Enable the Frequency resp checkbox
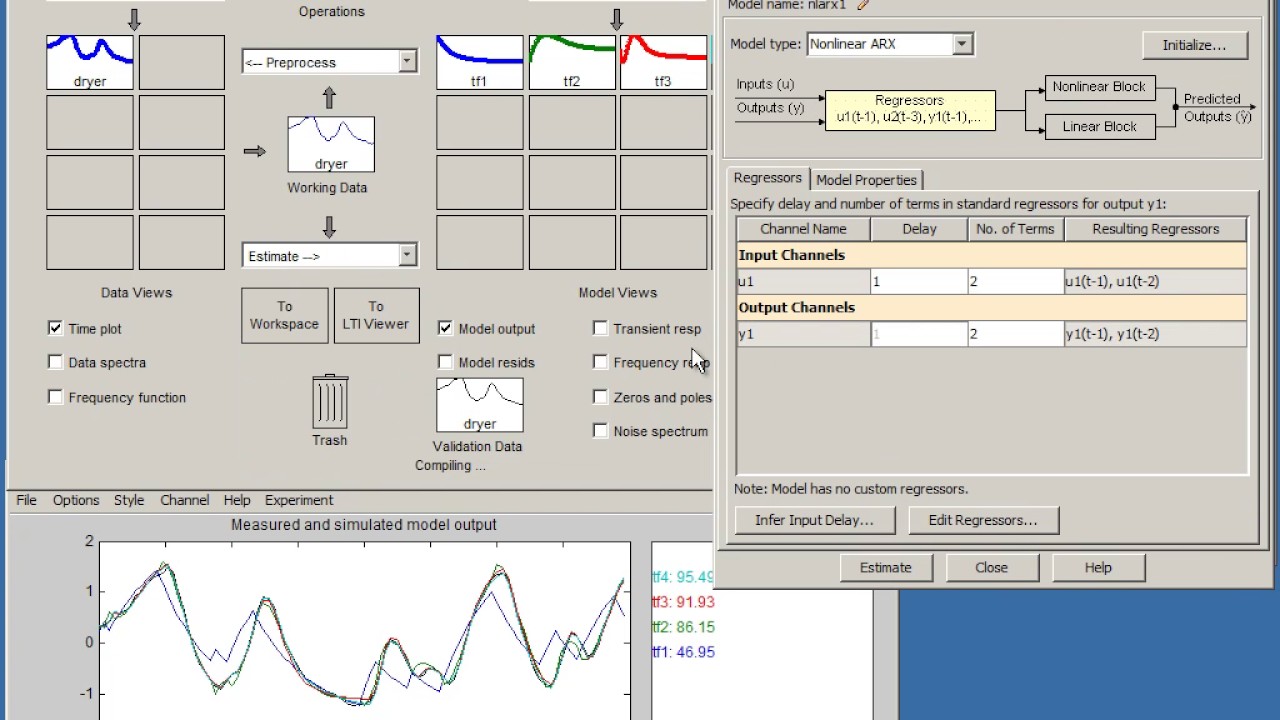The image size is (1280, 720). [600, 362]
